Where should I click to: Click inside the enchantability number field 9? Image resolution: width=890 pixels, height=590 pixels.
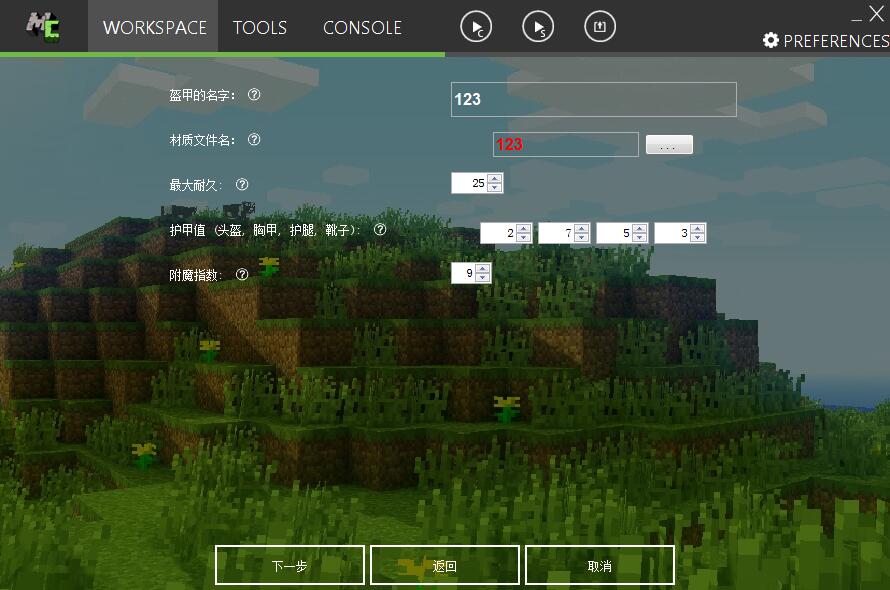pos(464,273)
